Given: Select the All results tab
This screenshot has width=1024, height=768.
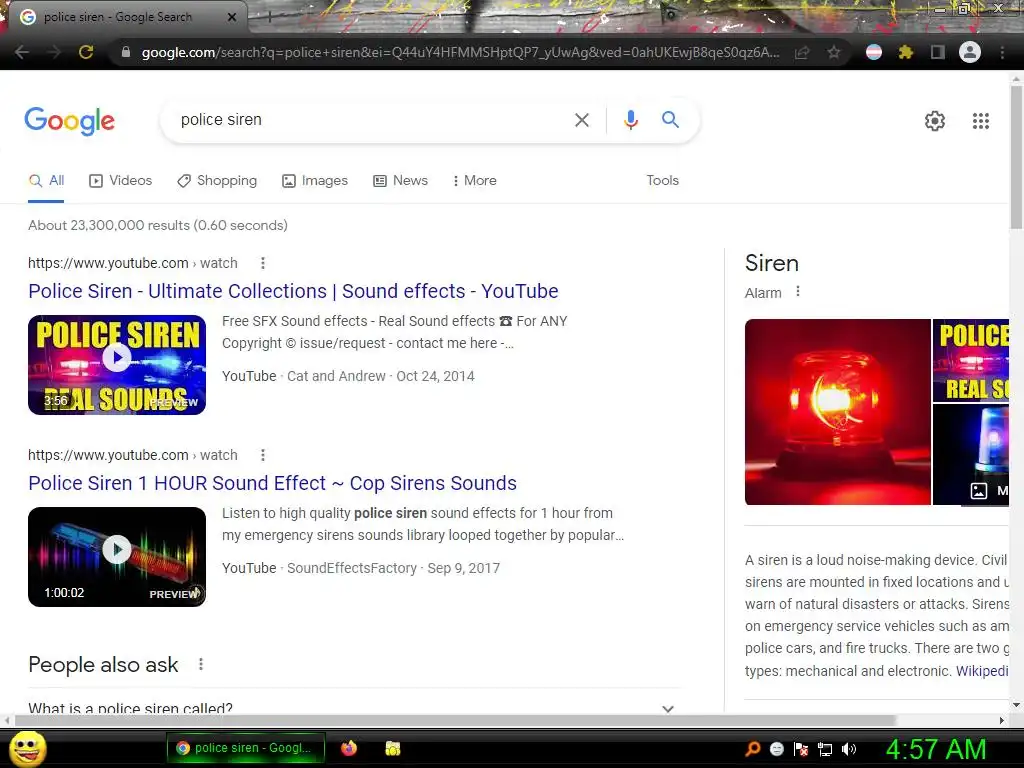Looking at the screenshot, I should click(46, 181).
